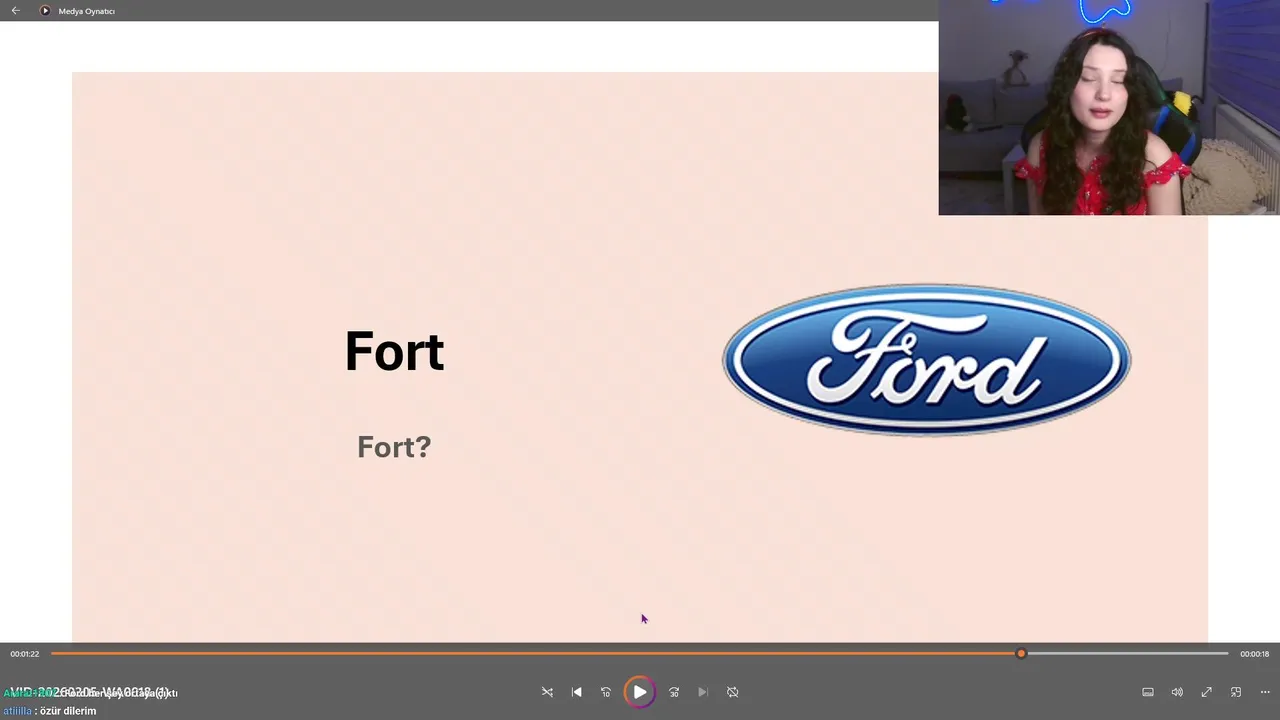Toggle shuffle playback
Viewport: 1280px width, 720px height.
pyautogui.click(x=547, y=692)
